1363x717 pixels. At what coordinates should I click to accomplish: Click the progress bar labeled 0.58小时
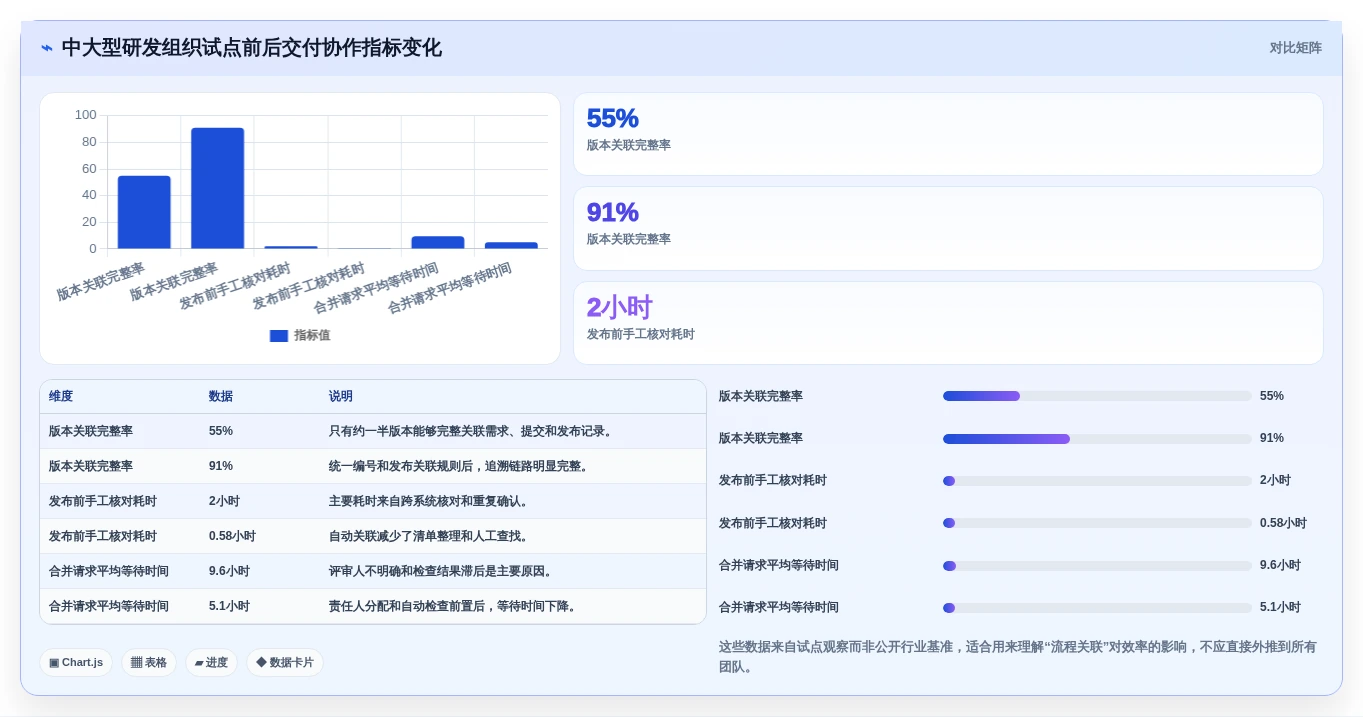1097,523
